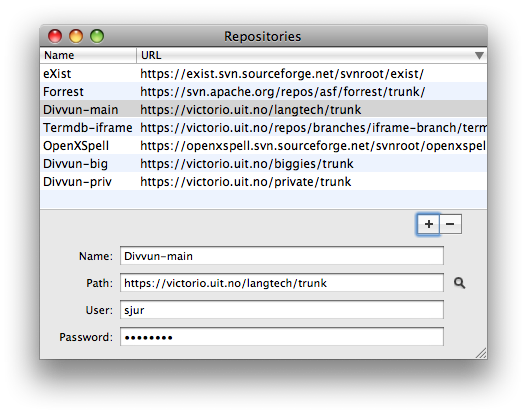Select the Divvun-main repository row
This screenshot has width=527, height=414.
(264, 110)
